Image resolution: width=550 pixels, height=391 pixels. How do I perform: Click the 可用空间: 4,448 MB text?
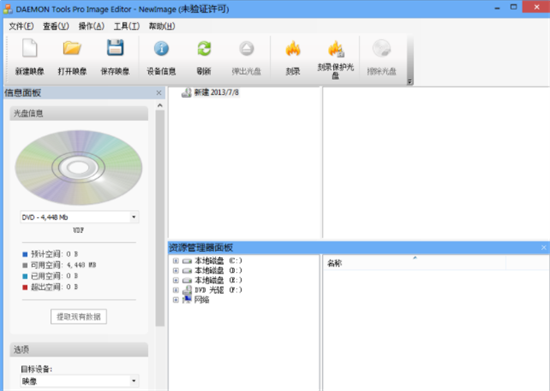(x=63, y=265)
